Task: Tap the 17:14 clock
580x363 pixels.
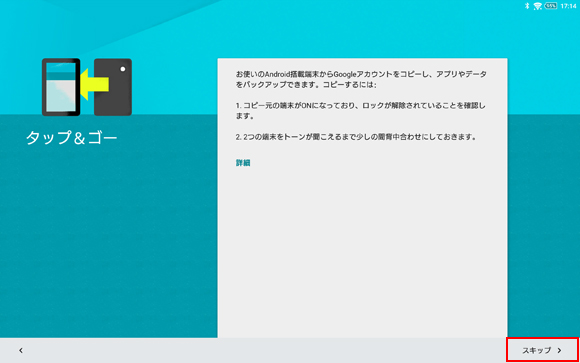Action: (x=568, y=6)
